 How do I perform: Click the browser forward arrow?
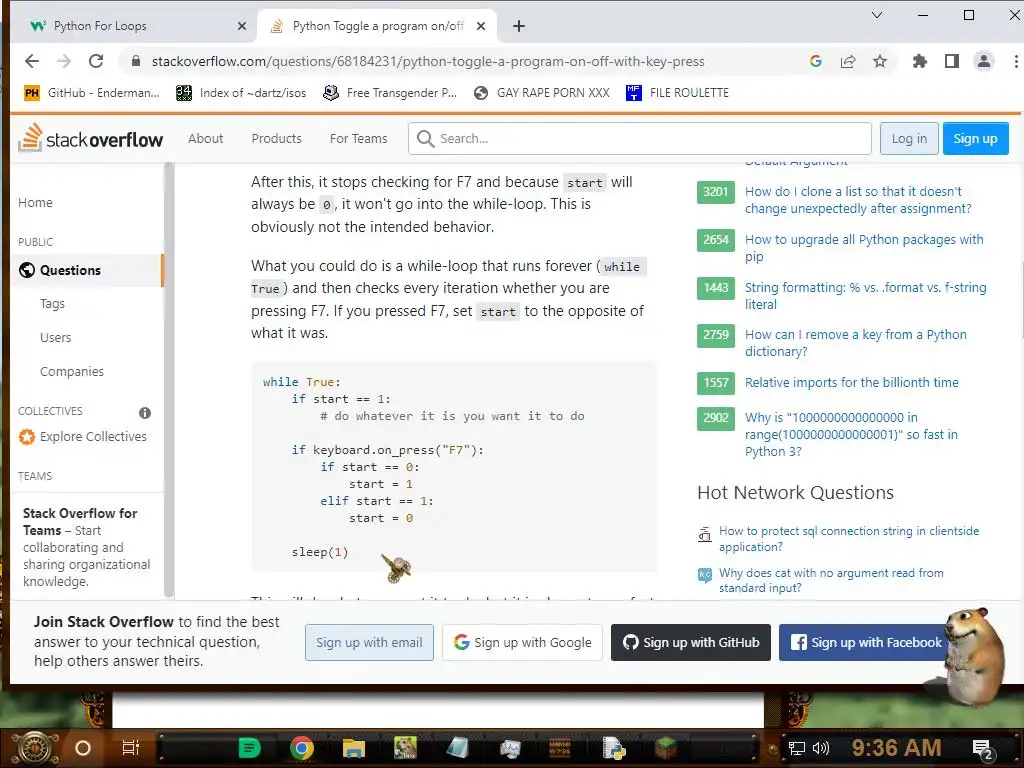63,61
